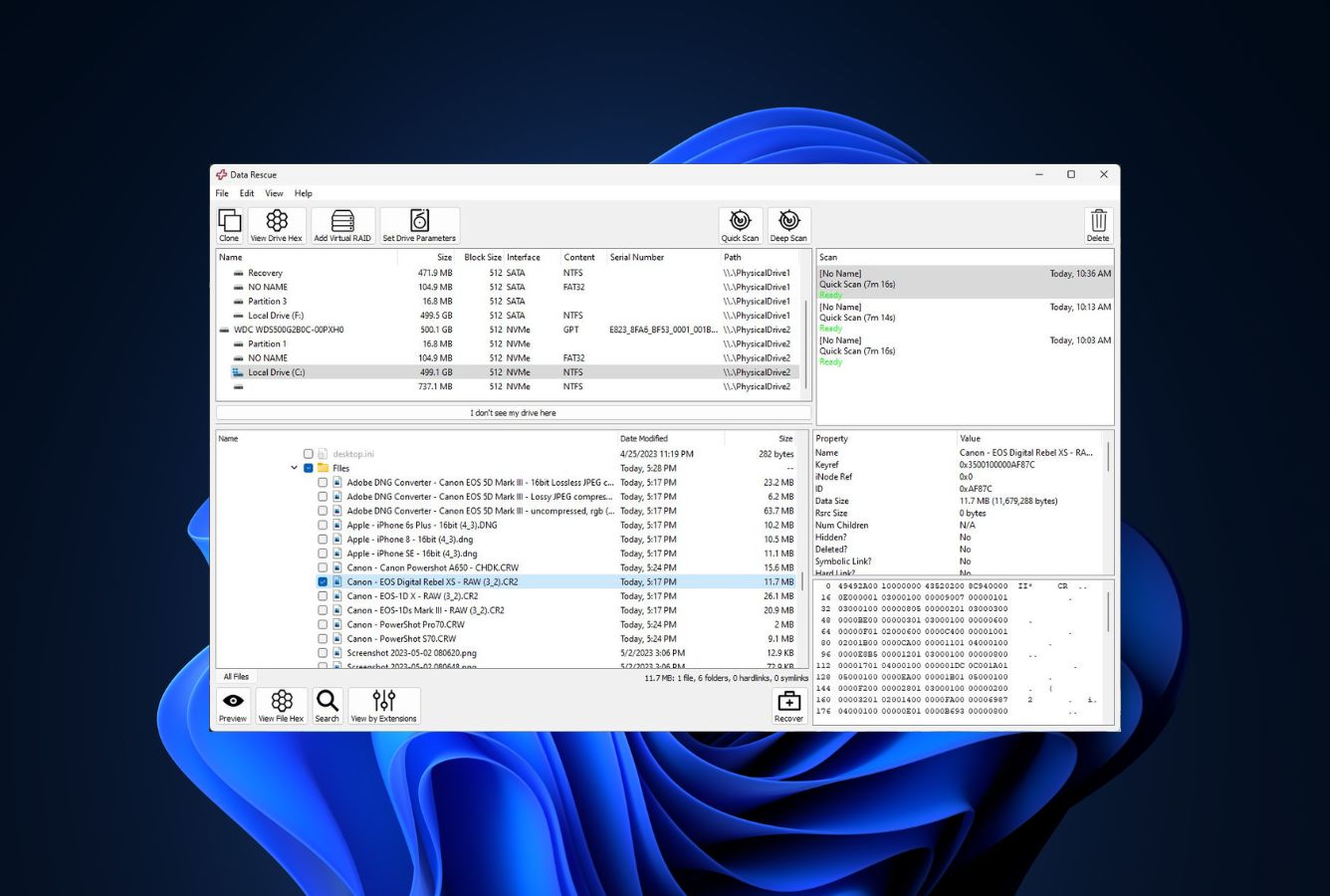Click the file icon of Apple iPhone 8 dng
The width and height of the screenshot is (1330, 896).
pyautogui.click(x=337, y=540)
